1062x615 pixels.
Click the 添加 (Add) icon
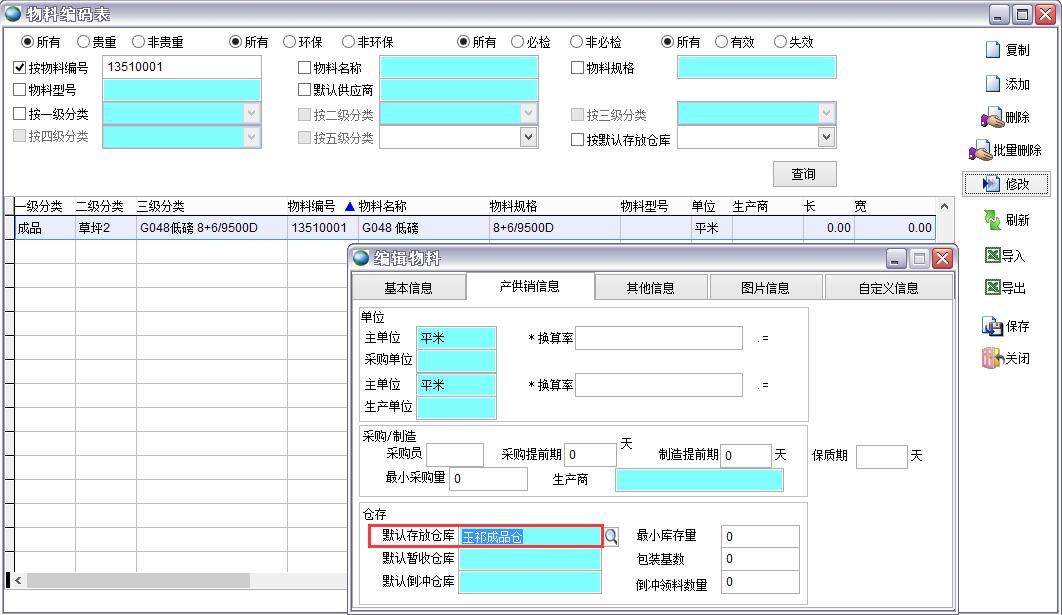992,84
